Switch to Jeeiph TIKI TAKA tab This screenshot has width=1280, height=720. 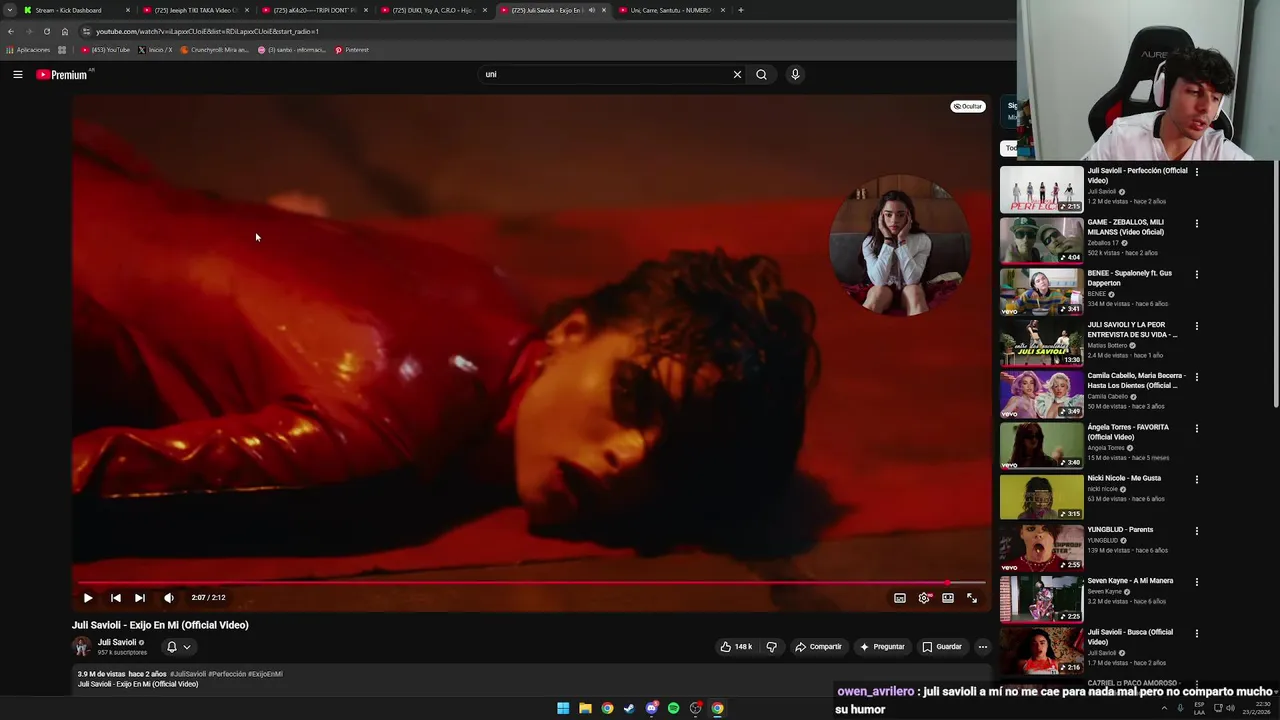[x=195, y=10]
